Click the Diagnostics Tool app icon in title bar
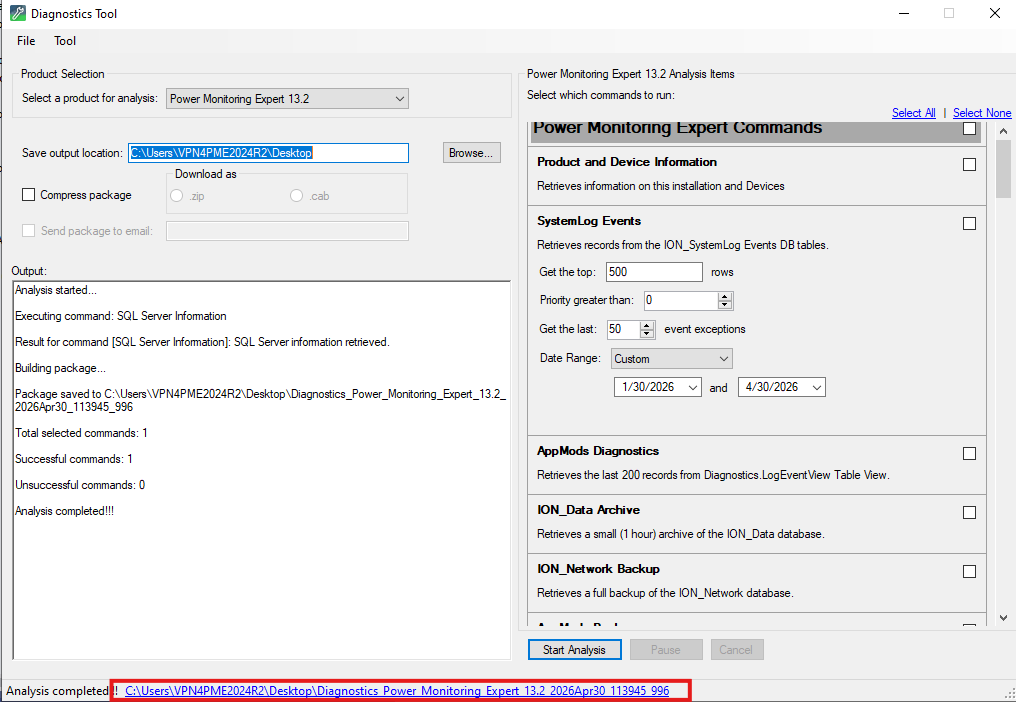 pyautogui.click(x=17, y=13)
